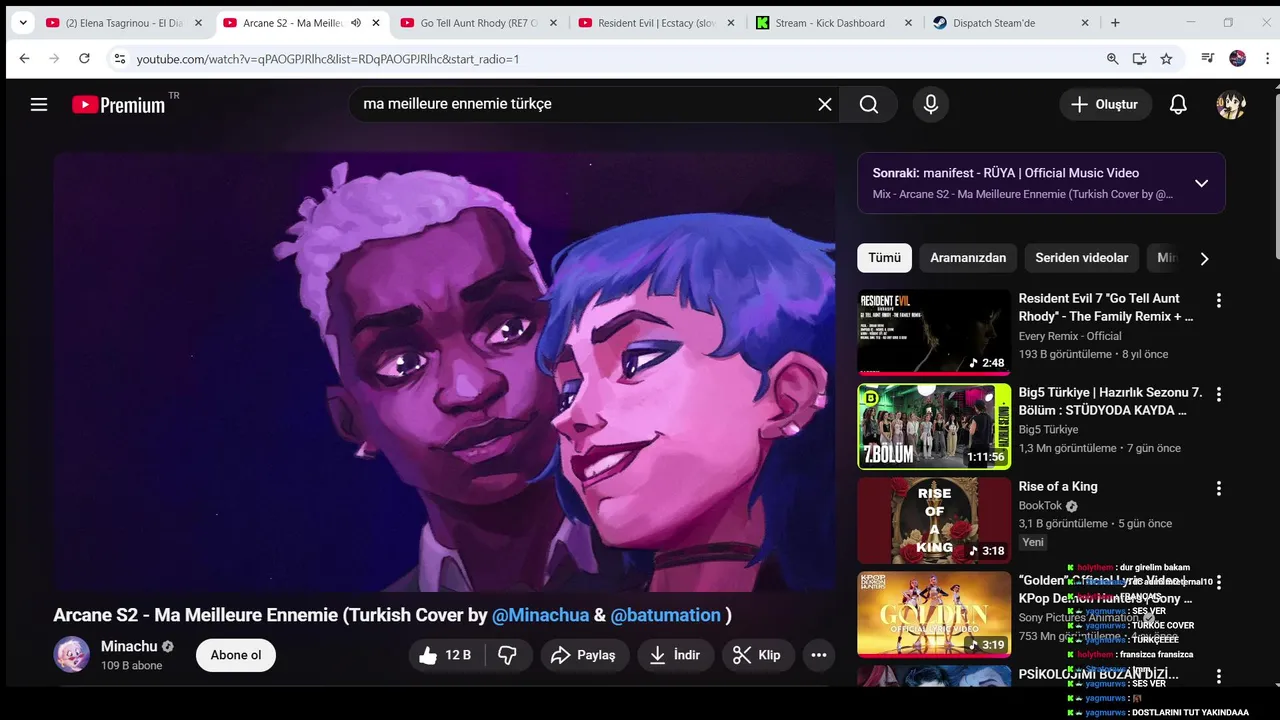Open the Chrome profile avatar
Viewport: 1280px width, 720px height.
pyautogui.click(x=1237, y=59)
